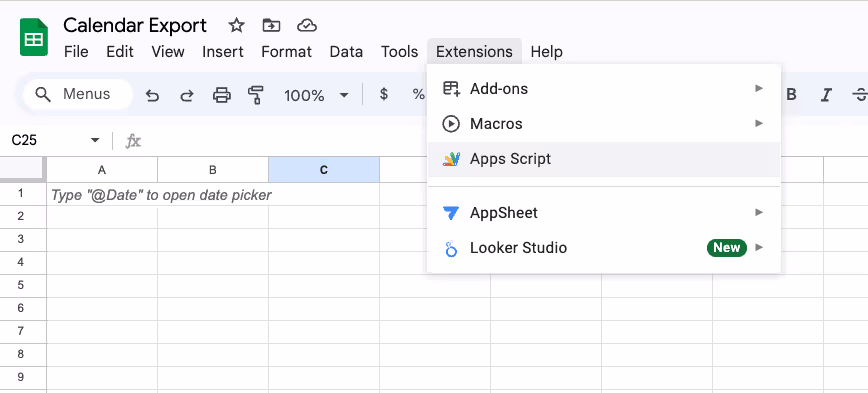Image resolution: width=868 pixels, height=393 pixels.
Task: Apply percent format icon
Action: [x=418, y=95]
